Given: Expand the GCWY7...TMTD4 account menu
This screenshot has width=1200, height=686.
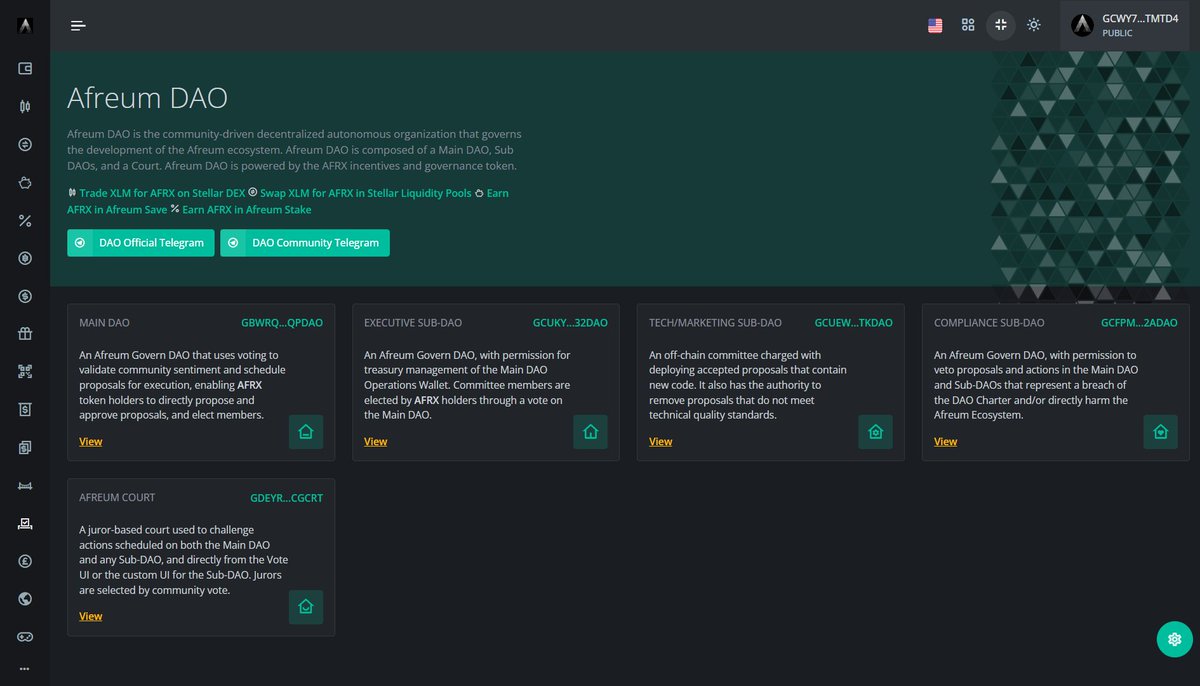Looking at the screenshot, I should coord(1123,24).
